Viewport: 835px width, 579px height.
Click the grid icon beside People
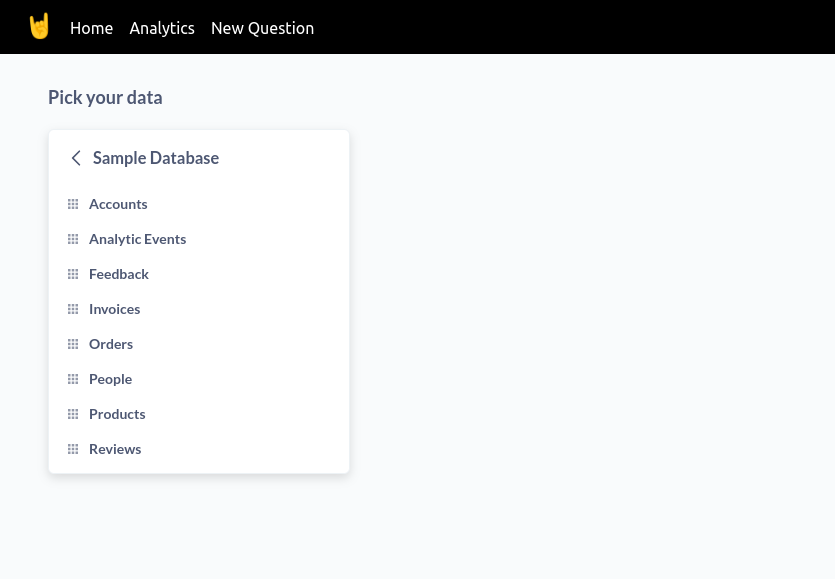coord(73,379)
